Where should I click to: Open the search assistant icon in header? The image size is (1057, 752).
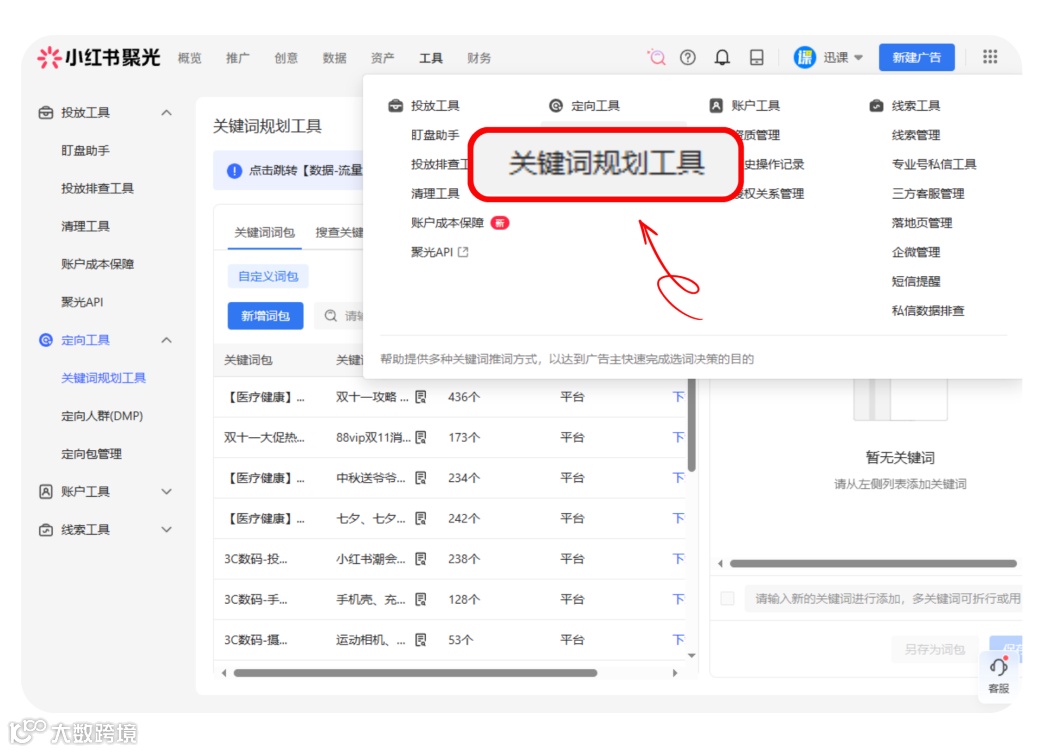[x=656, y=57]
